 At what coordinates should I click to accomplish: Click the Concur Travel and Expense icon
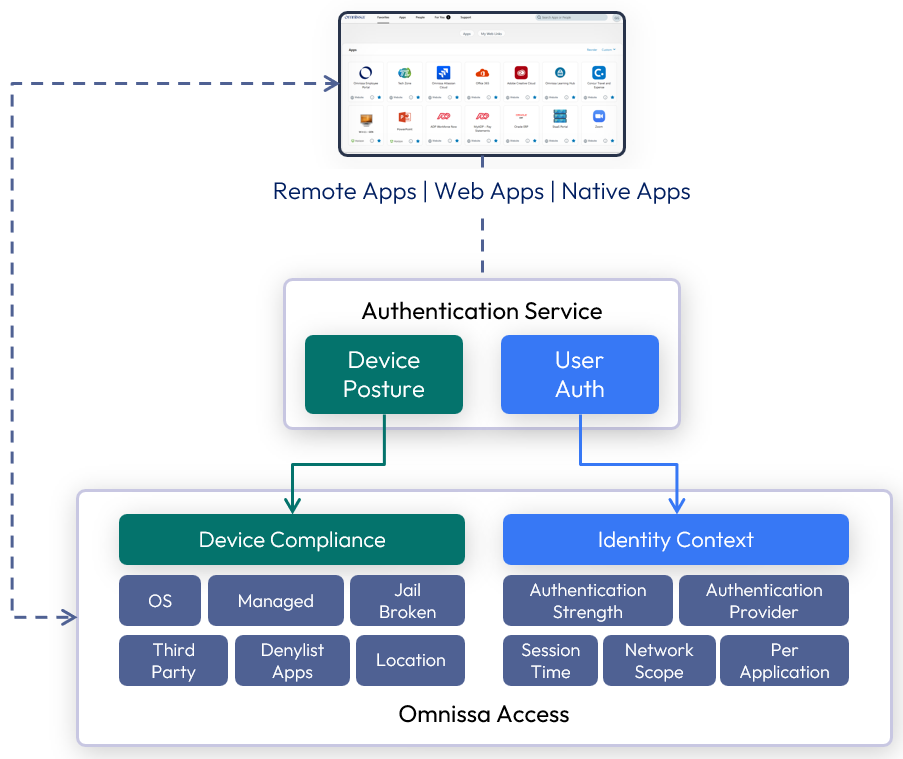click(x=599, y=73)
